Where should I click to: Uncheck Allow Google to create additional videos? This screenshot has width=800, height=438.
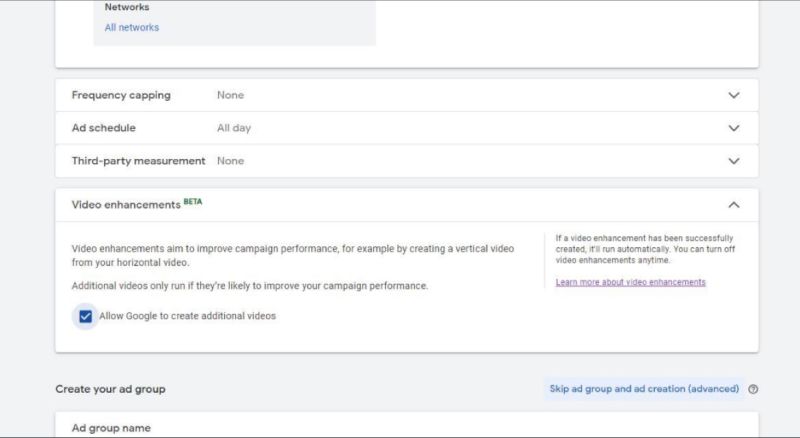tap(86, 316)
